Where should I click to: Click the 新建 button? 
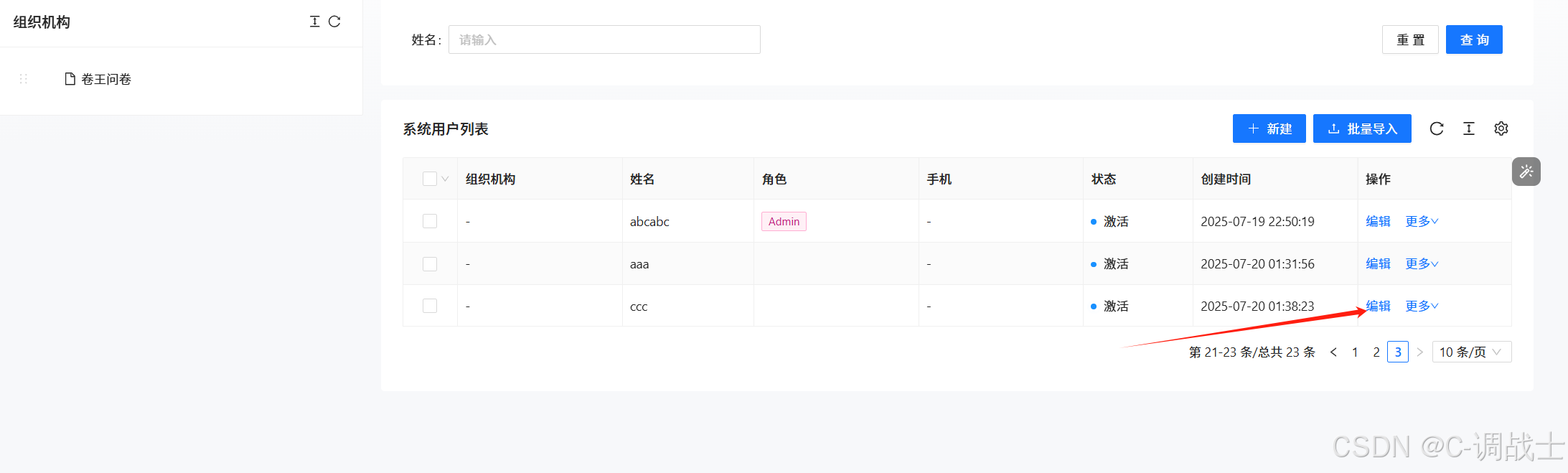1269,128
